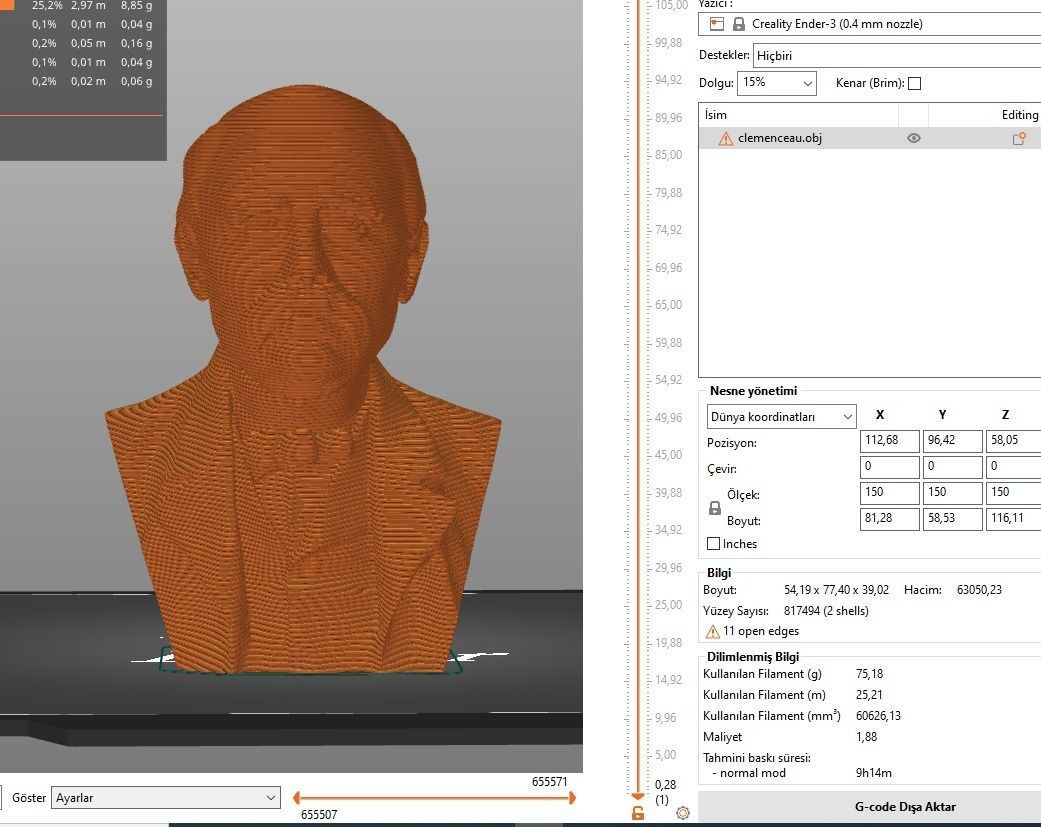This screenshot has width=1041, height=827.
Task: Open the Dünya koordinatları dropdown
Action: [x=781, y=417]
